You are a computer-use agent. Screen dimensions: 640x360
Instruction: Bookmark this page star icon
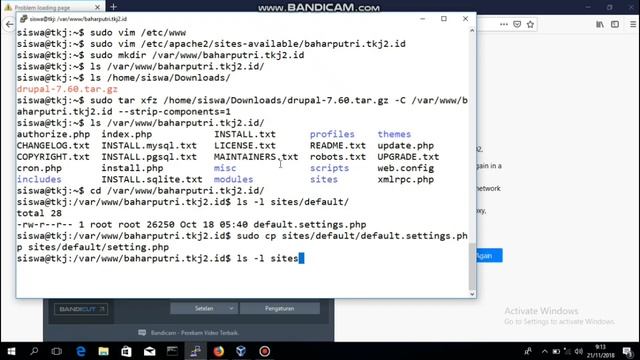(x=530, y=24)
